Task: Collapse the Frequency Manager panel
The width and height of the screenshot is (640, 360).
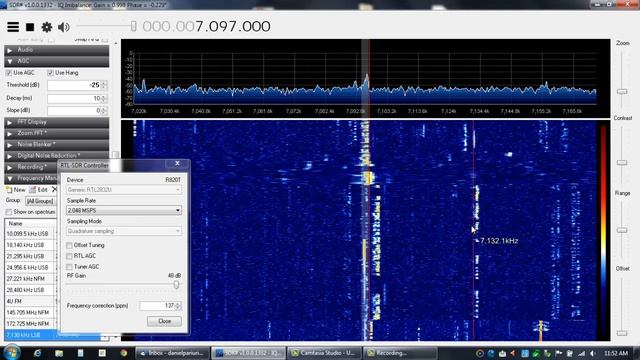Action: coord(31,178)
